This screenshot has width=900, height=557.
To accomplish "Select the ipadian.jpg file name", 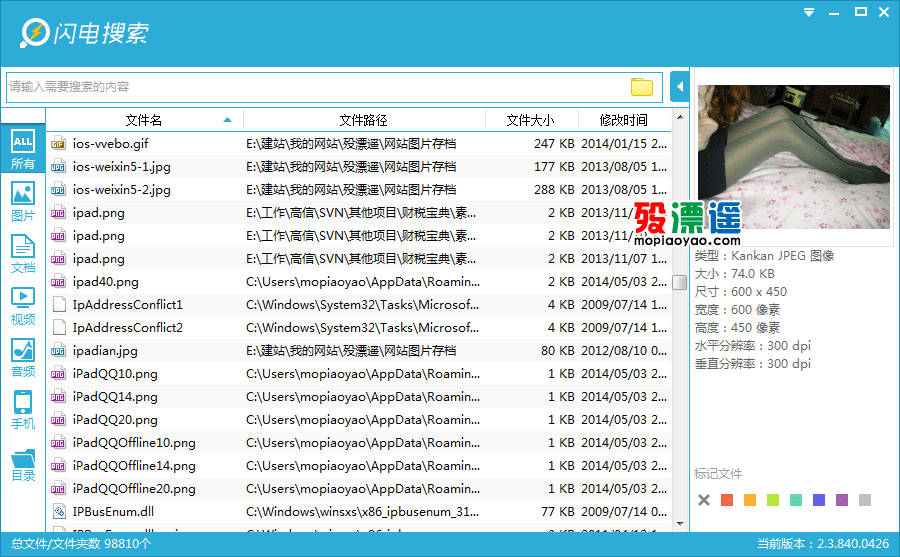I will pos(105,350).
